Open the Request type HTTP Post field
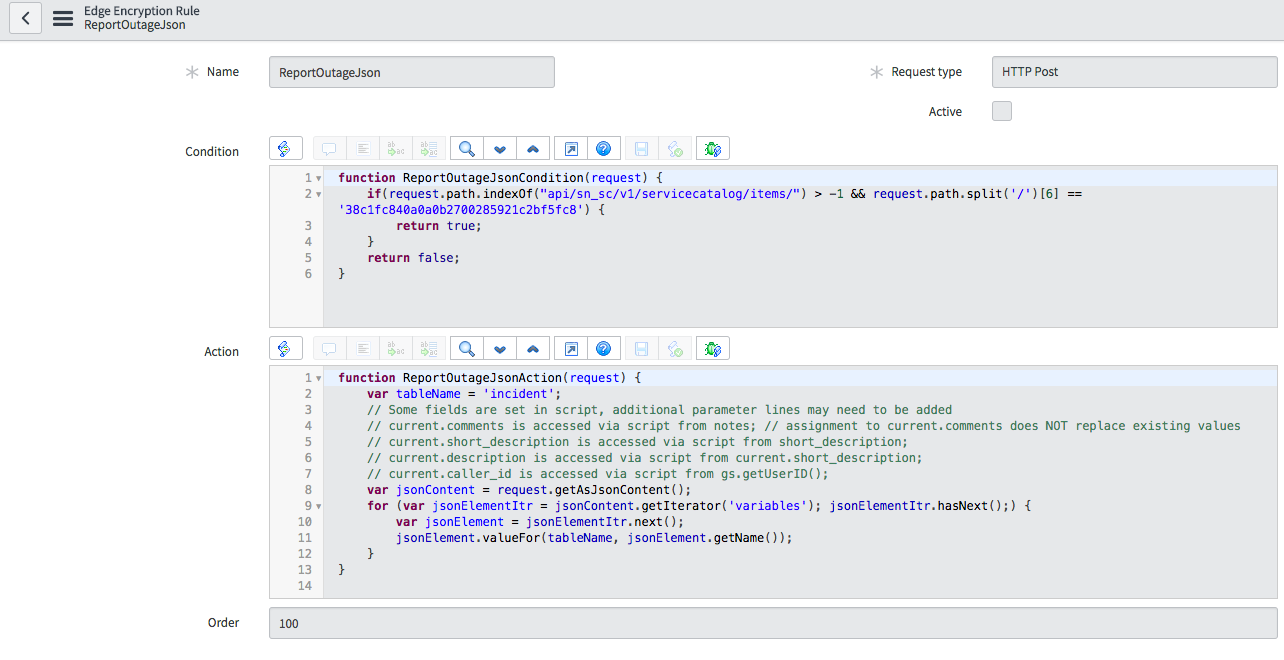This screenshot has width=1284, height=660. 1134,72
